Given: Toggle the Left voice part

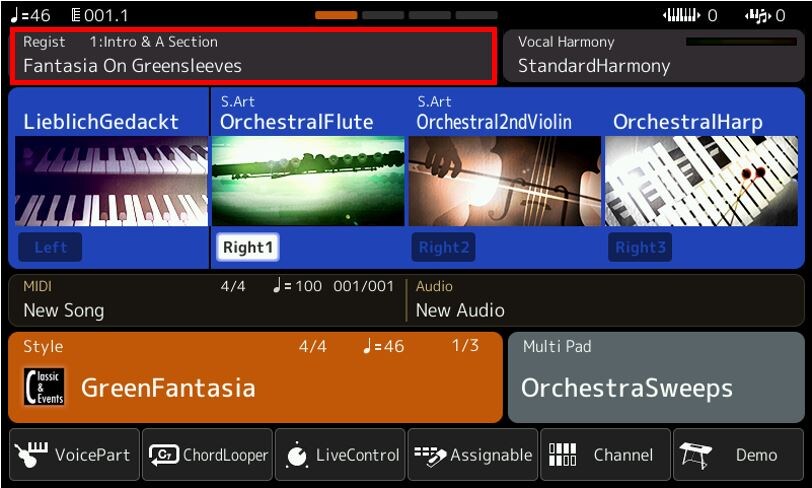Looking at the screenshot, I should tap(50, 247).
